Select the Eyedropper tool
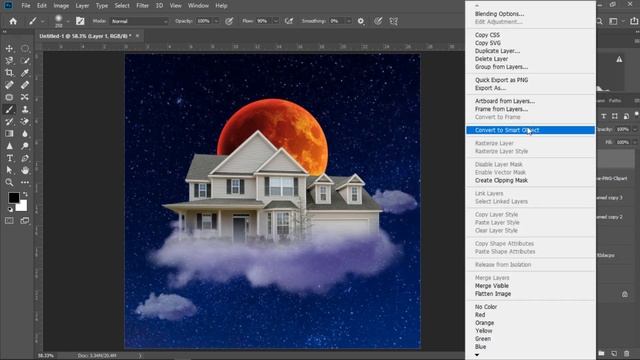 click(25, 73)
